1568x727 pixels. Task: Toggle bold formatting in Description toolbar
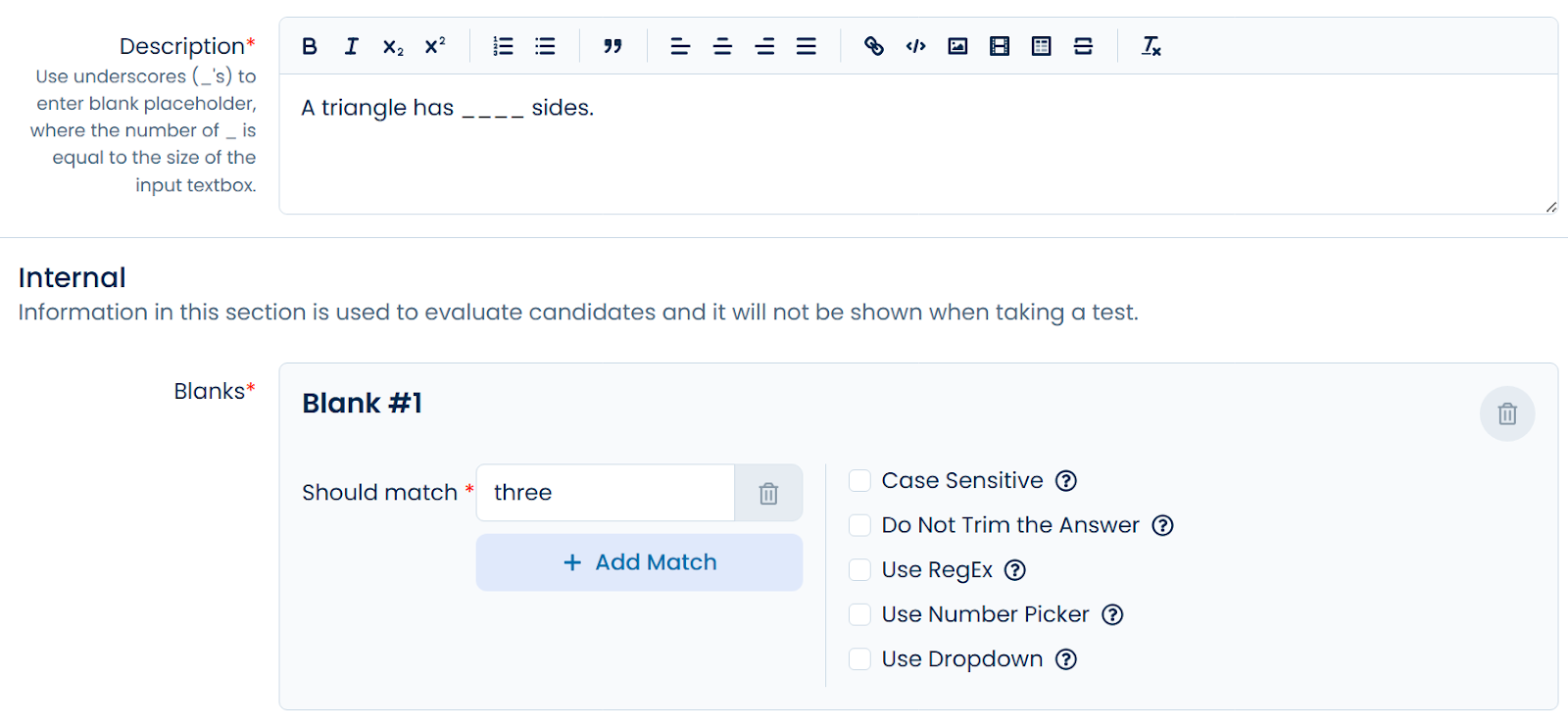click(x=310, y=46)
